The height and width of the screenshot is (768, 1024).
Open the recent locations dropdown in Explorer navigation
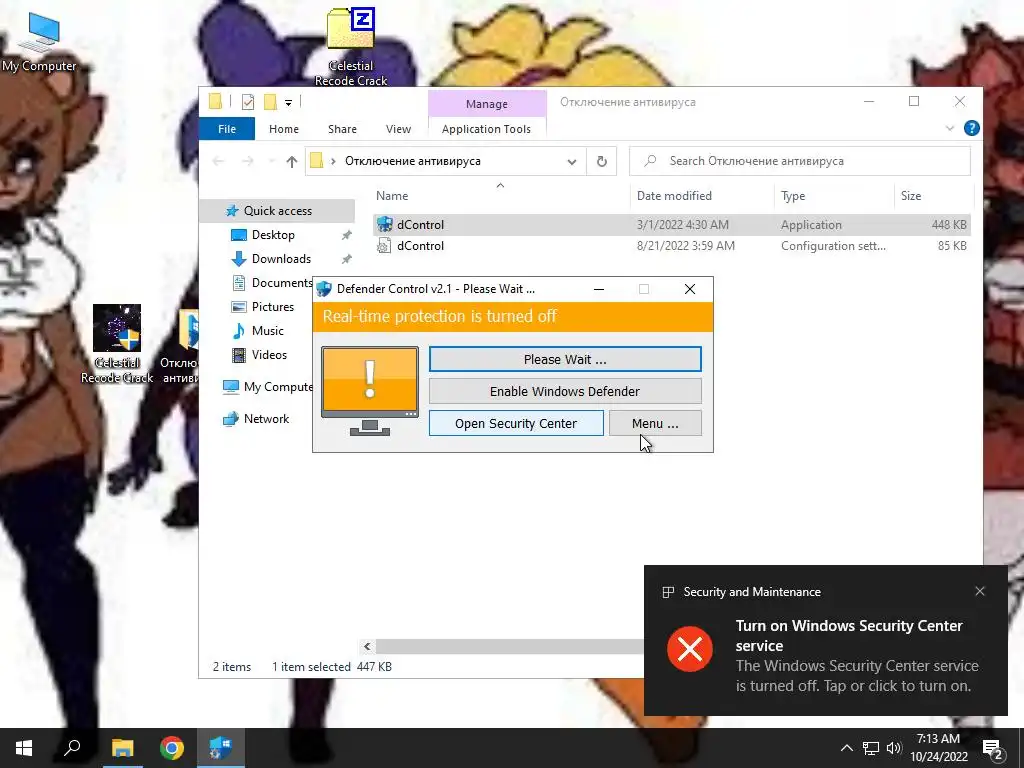click(x=270, y=161)
